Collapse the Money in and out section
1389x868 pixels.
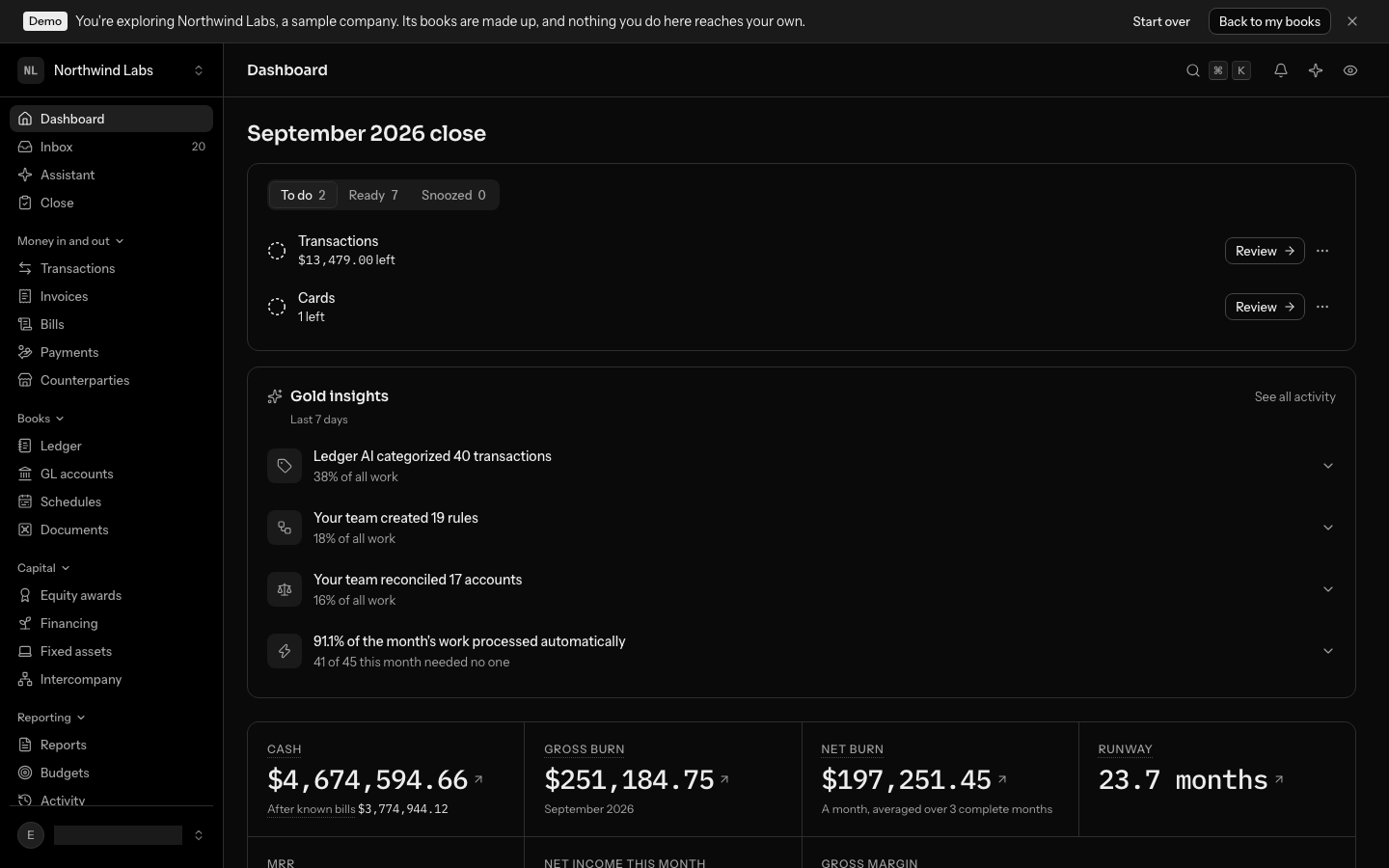point(70,241)
